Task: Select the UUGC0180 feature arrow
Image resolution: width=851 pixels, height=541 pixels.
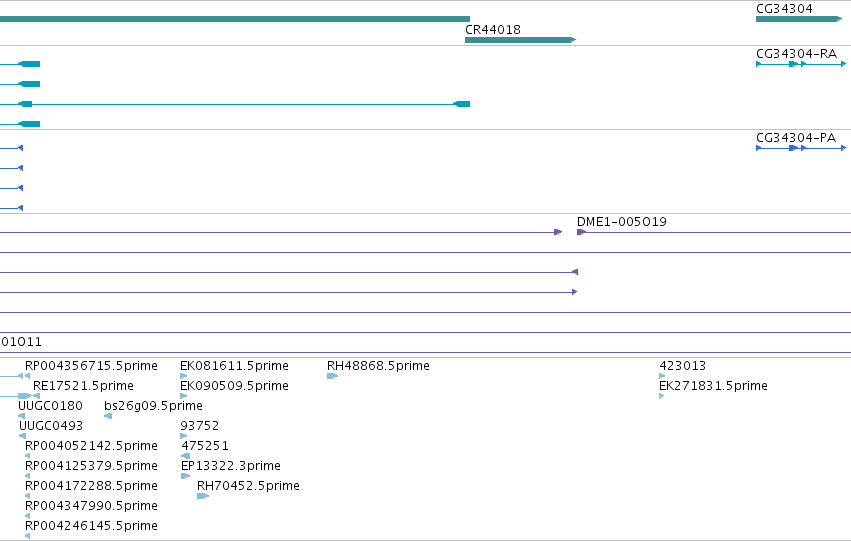Action: (22, 416)
